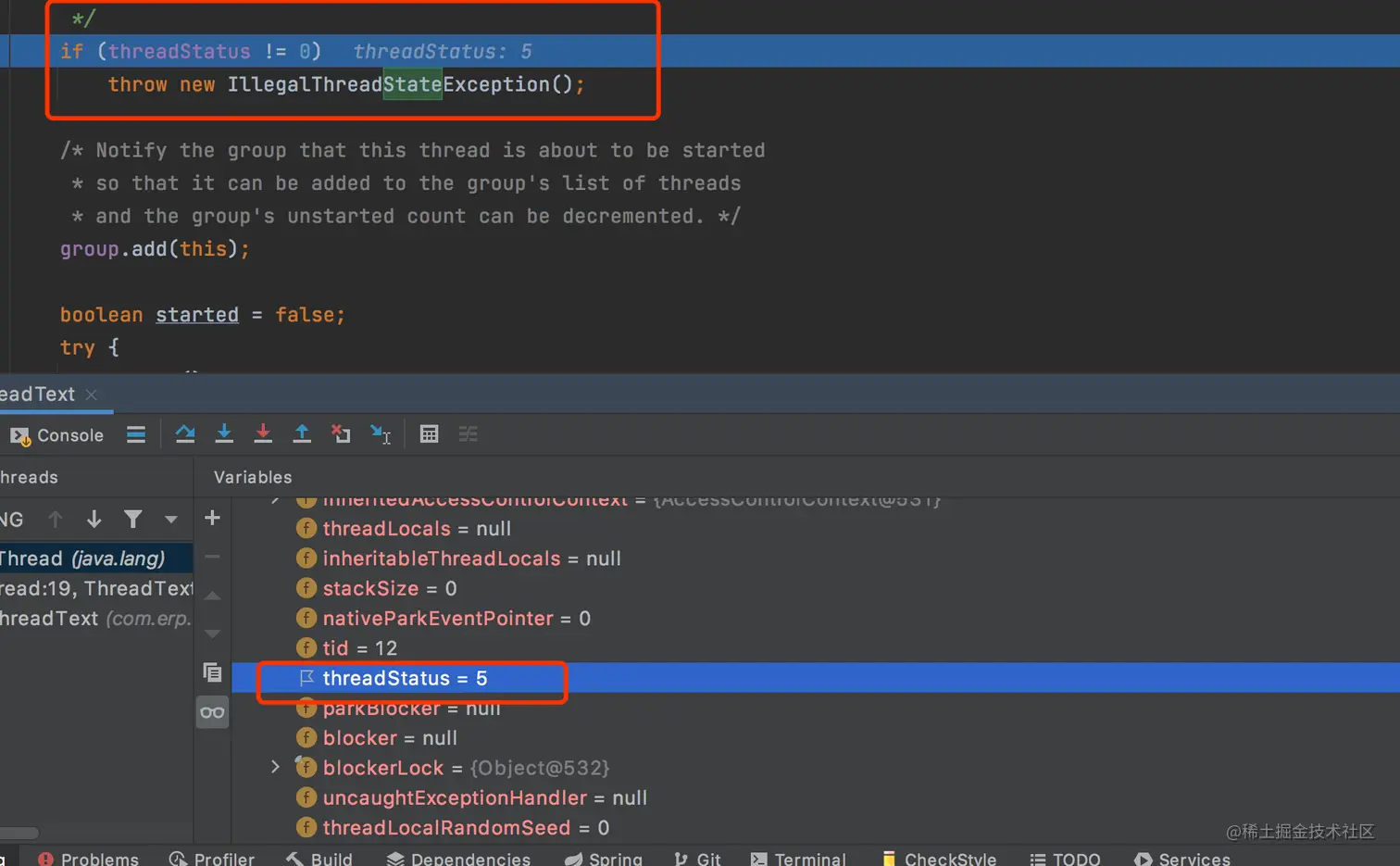This screenshot has width=1400, height=866.
Task: Click the inline hint 'threadStatus: 5'
Action: [x=443, y=52]
